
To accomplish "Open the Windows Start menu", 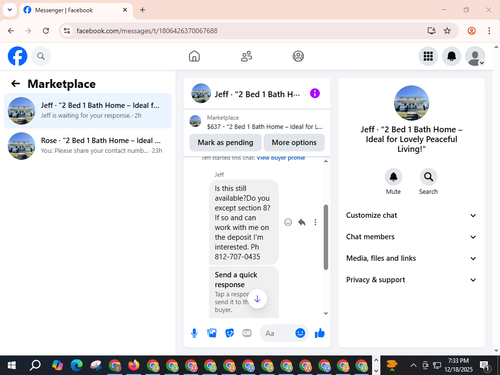I will (12, 366).
